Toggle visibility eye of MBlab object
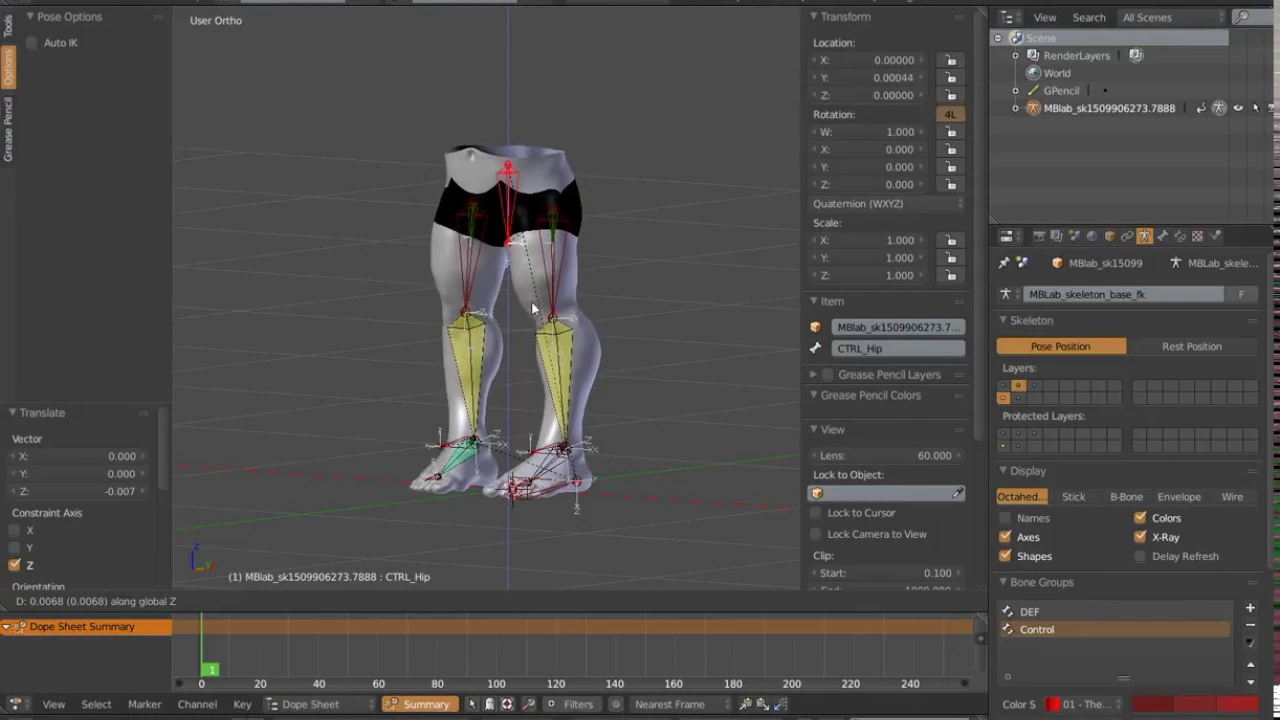The width and height of the screenshot is (1280, 720). (1238, 108)
